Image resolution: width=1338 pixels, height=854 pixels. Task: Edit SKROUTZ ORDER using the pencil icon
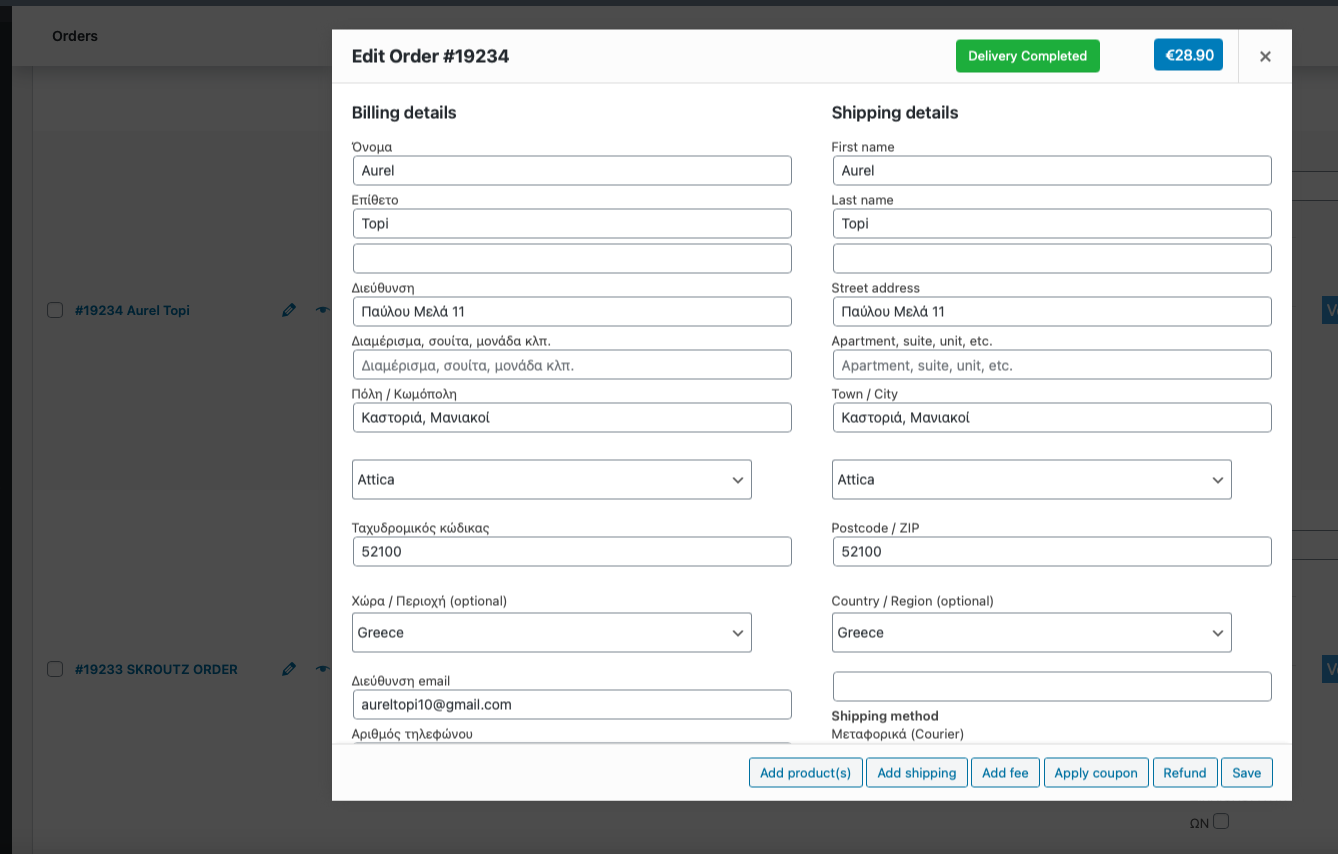point(289,669)
